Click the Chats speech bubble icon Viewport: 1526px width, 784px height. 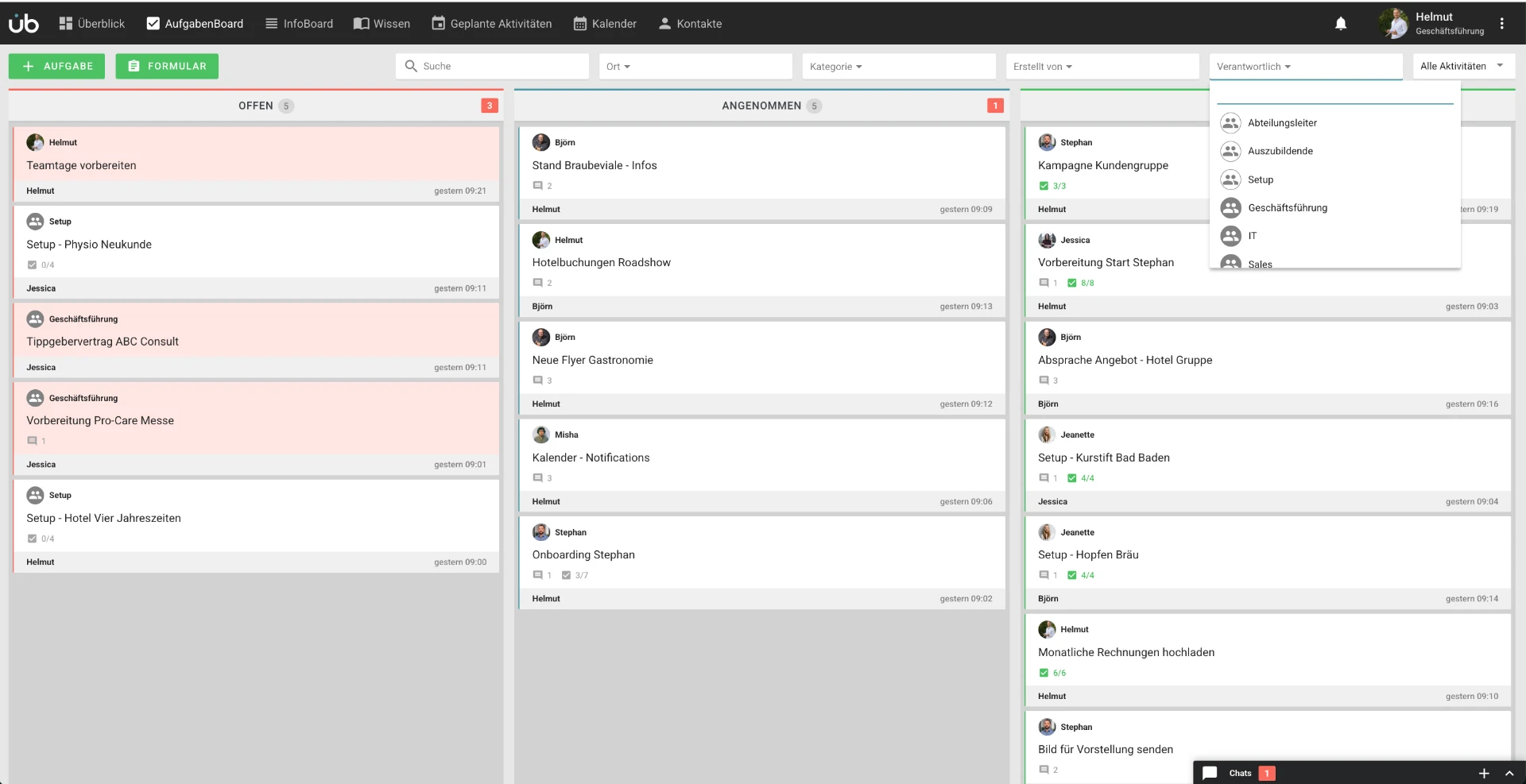click(1210, 773)
